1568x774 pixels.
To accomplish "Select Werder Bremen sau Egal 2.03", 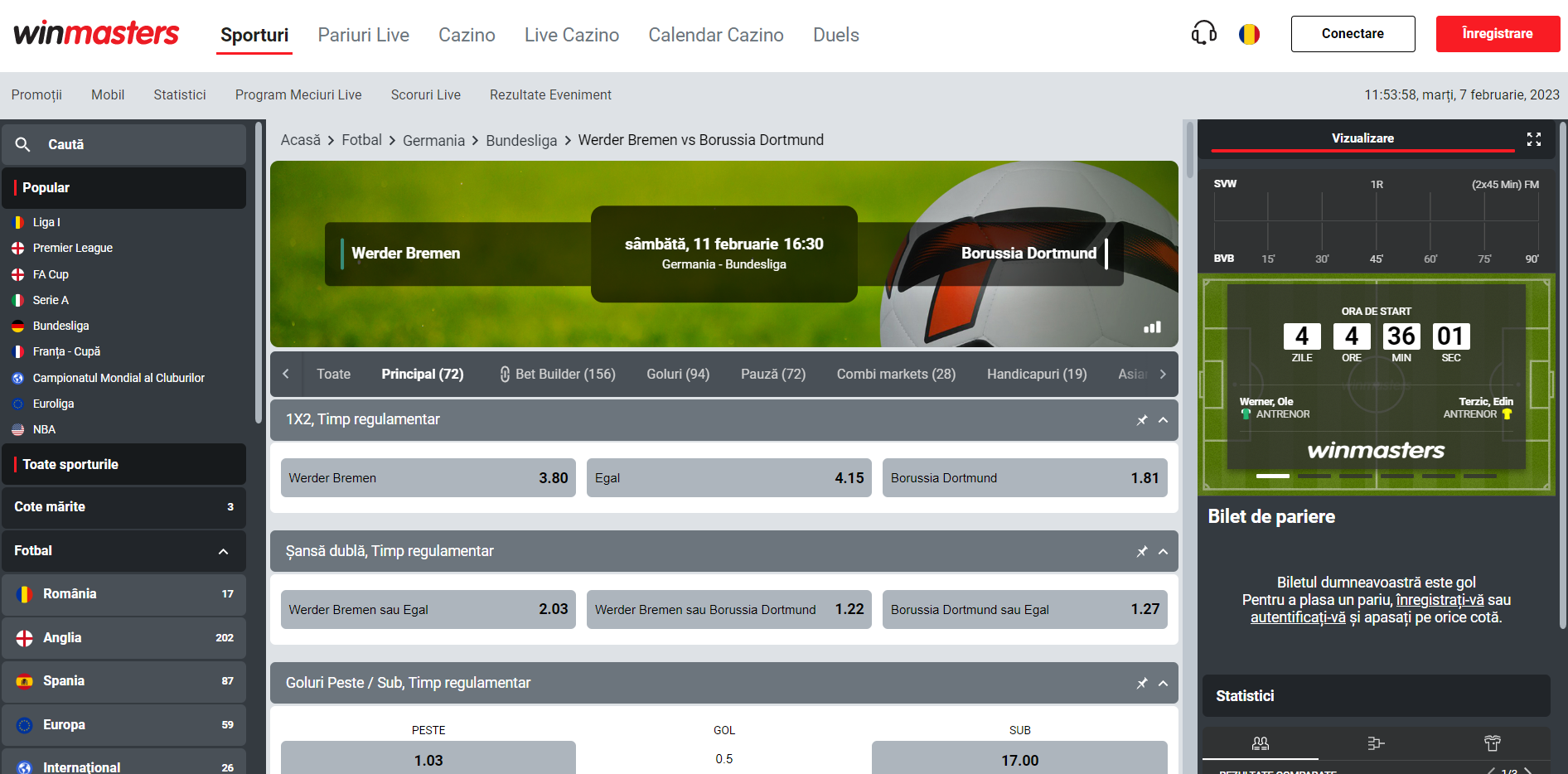I will [x=428, y=610].
